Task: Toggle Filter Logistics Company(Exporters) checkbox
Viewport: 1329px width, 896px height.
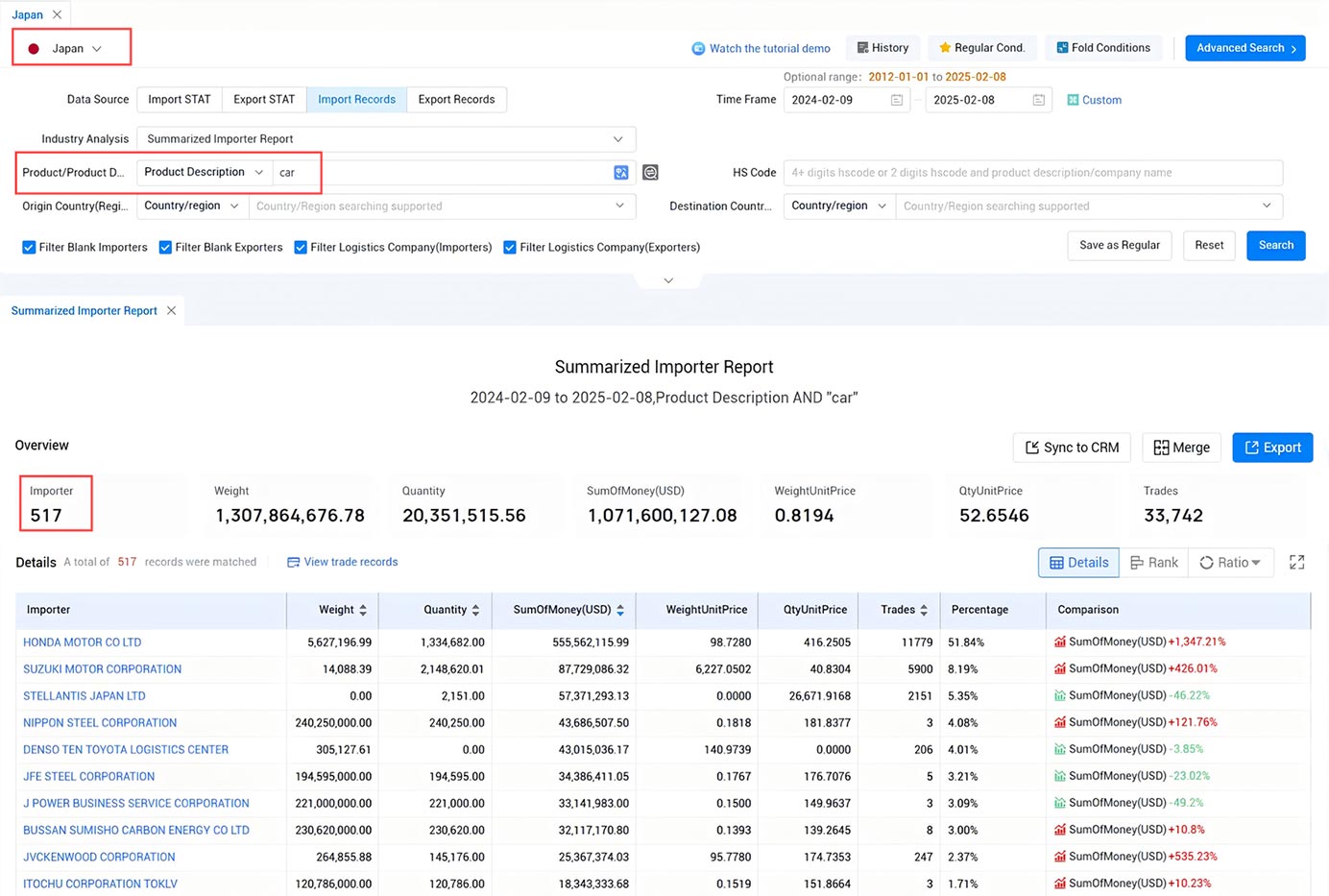Action: click(510, 248)
